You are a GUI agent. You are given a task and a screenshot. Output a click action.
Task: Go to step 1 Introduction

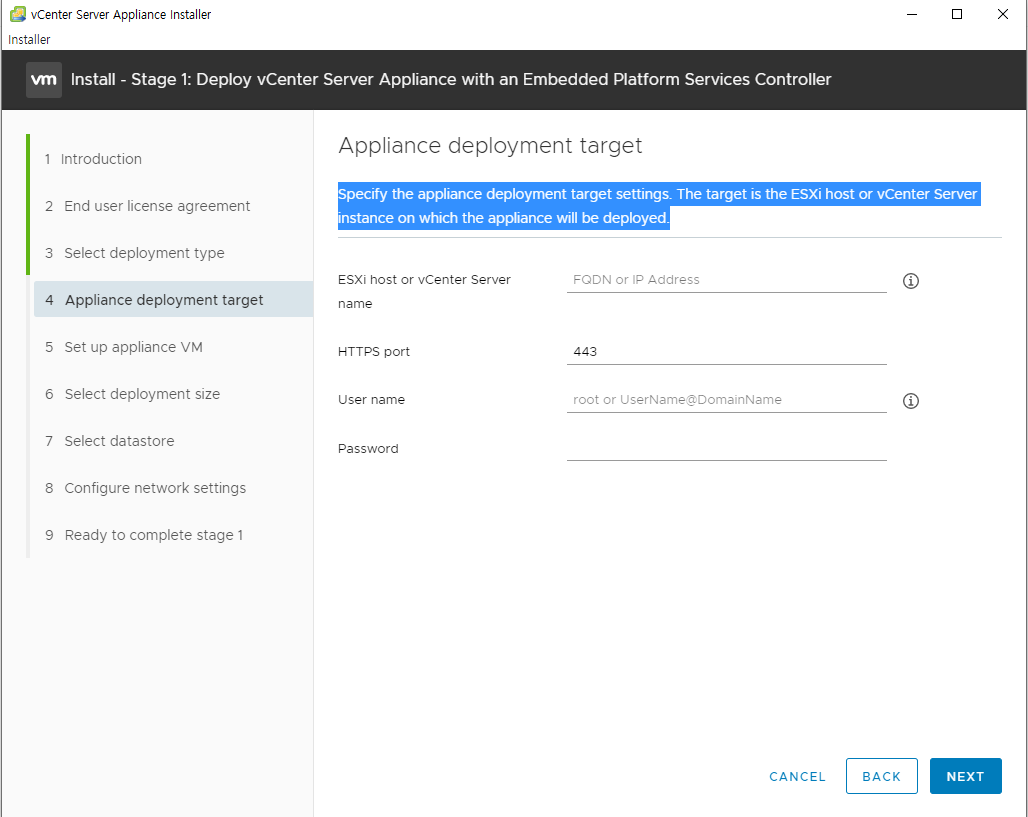(93, 159)
